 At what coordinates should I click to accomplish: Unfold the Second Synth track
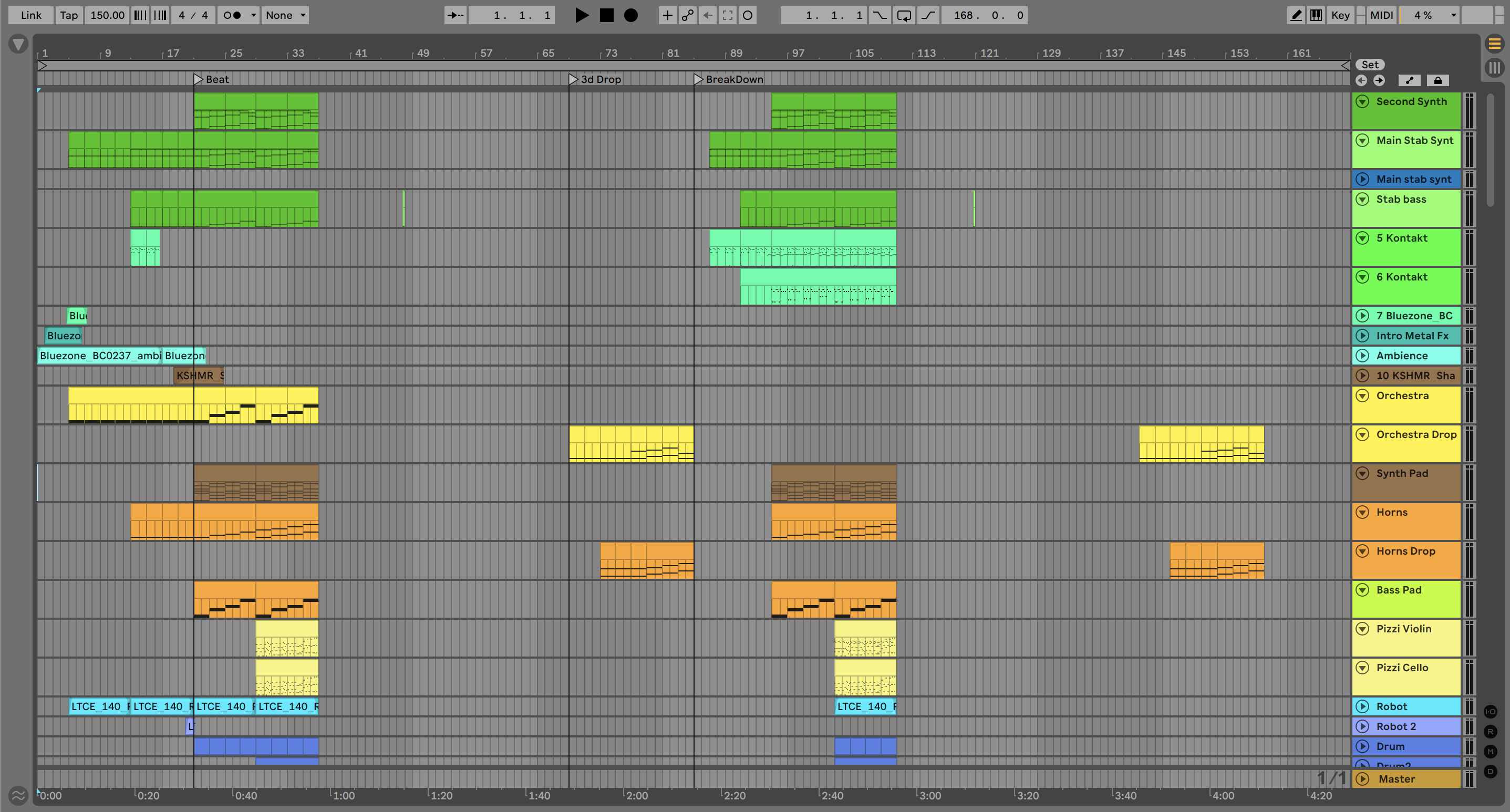click(x=1363, y=101)
